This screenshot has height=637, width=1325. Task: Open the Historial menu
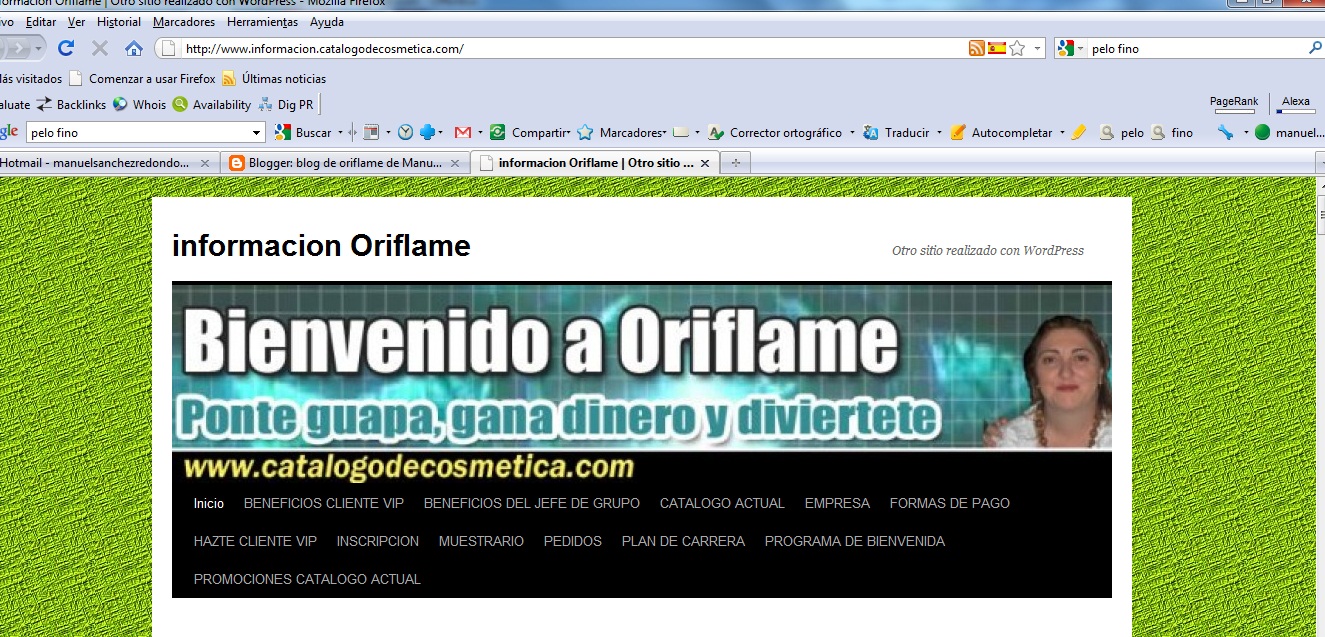tap(119, 22)
